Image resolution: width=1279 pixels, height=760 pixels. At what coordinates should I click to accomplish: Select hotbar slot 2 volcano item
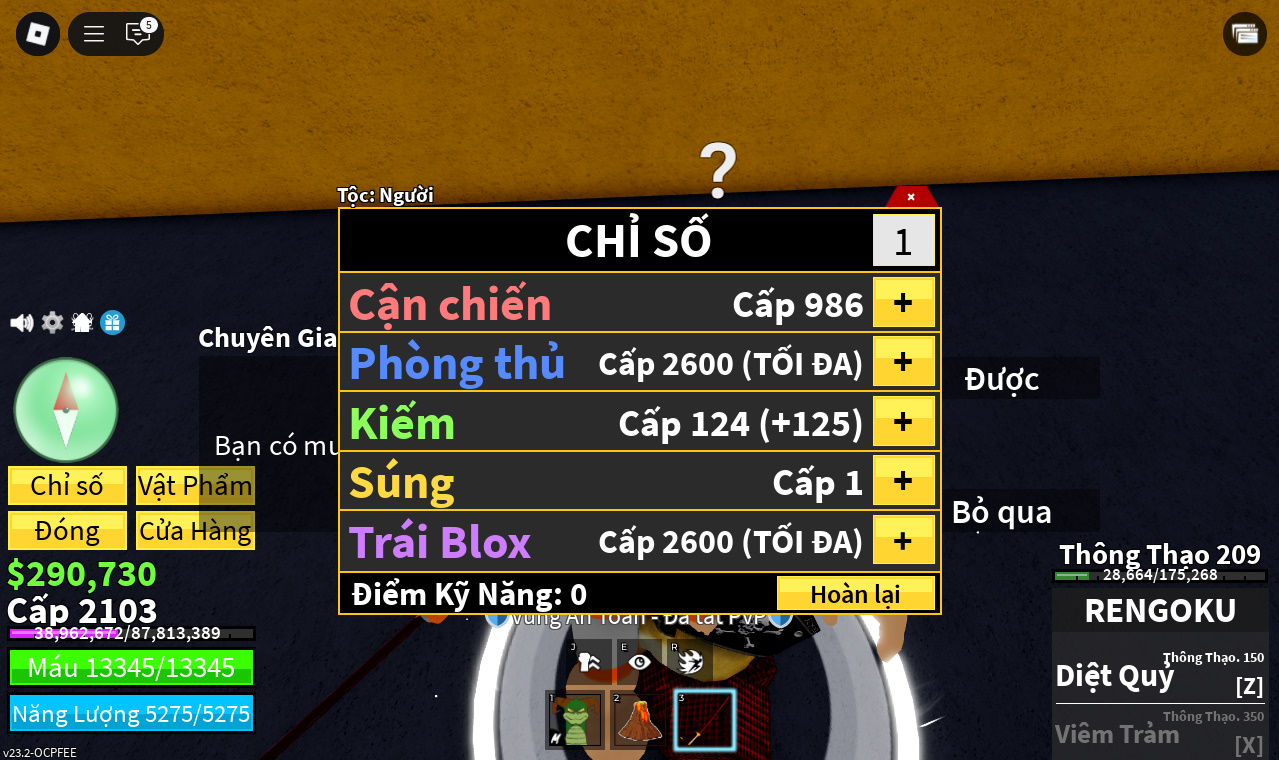click(639, 720)
